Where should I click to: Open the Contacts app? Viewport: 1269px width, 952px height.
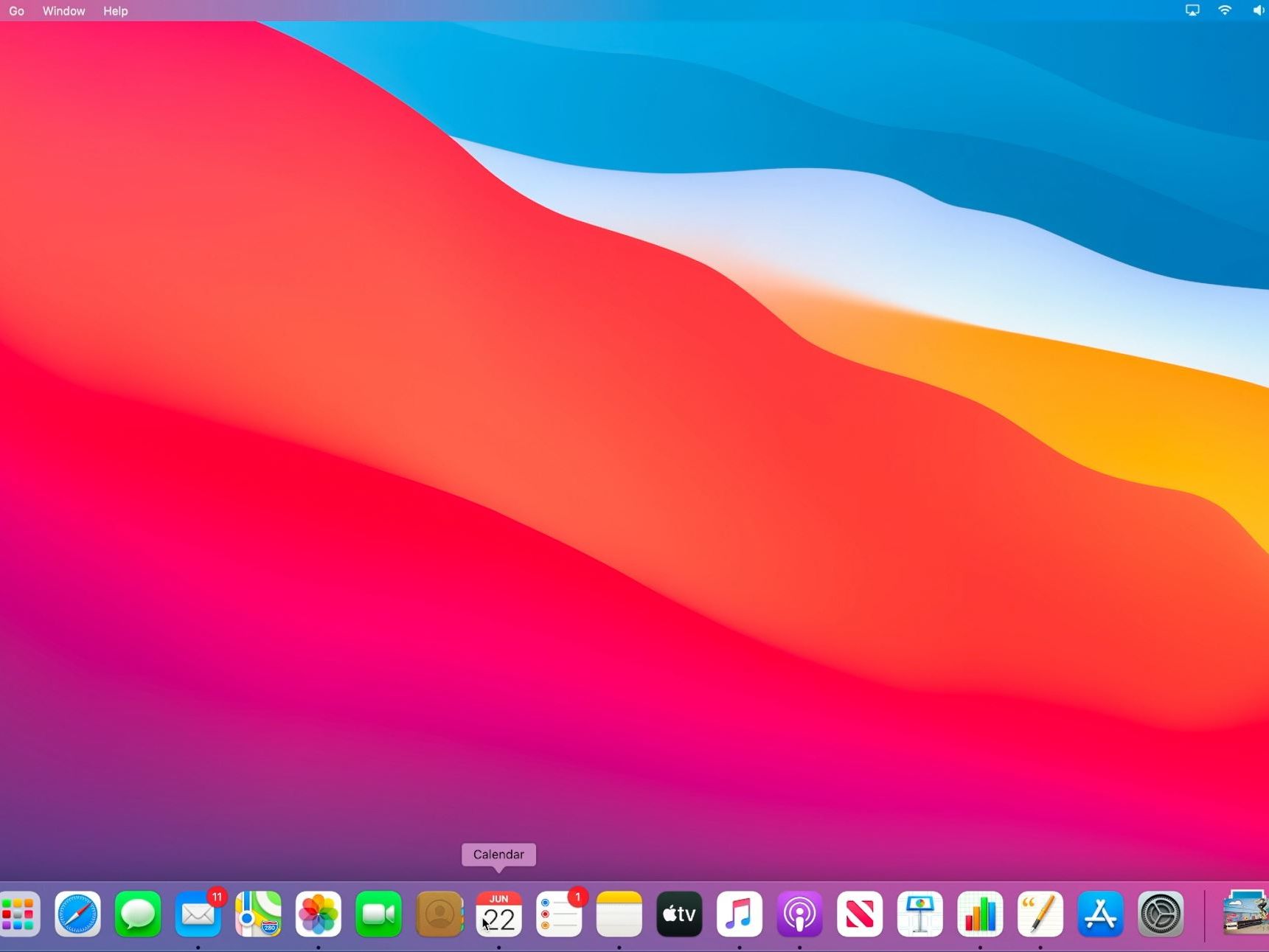(439, 914)
